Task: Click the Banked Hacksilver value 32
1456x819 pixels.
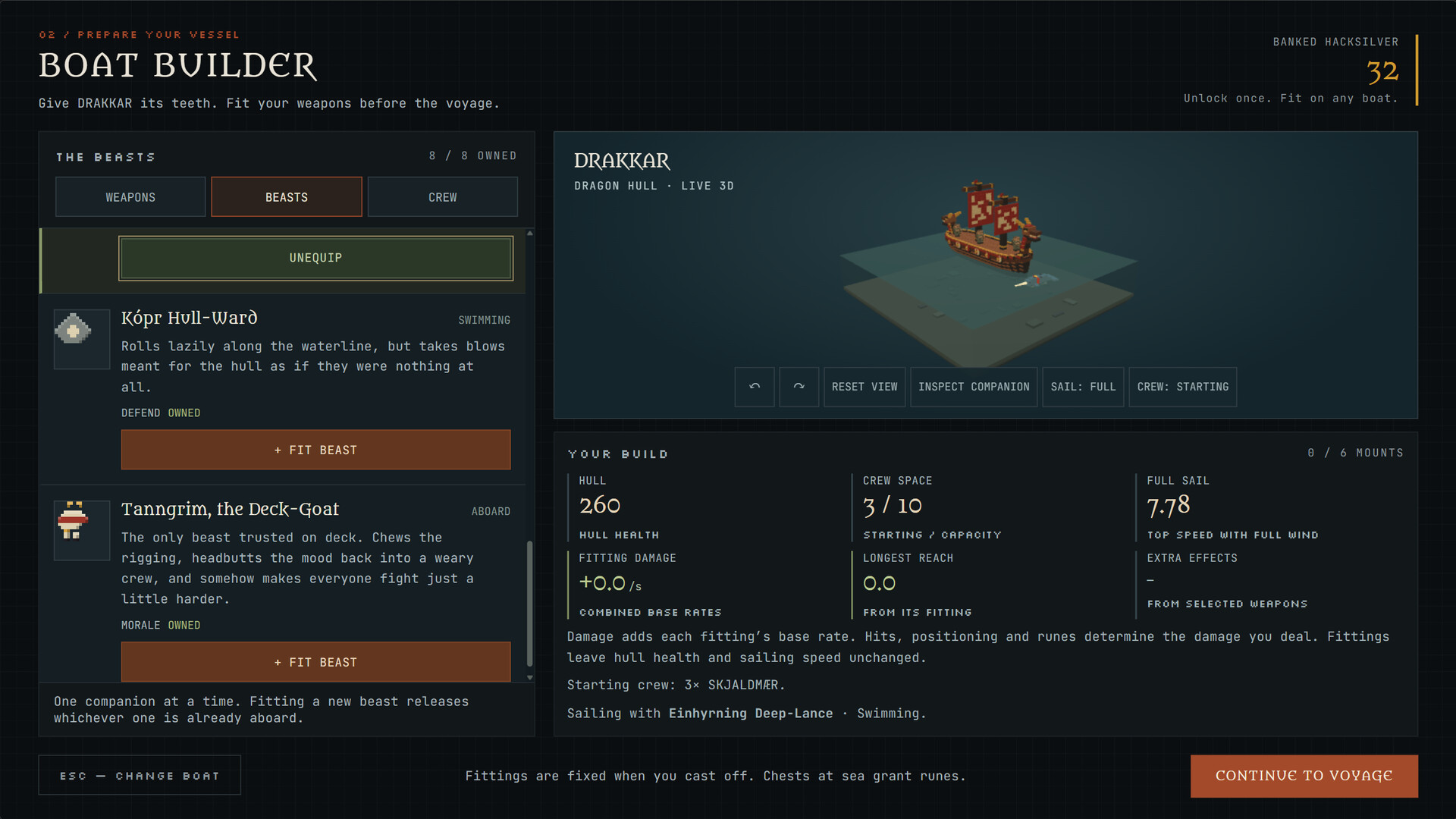Action: (x=1382, y=71)
